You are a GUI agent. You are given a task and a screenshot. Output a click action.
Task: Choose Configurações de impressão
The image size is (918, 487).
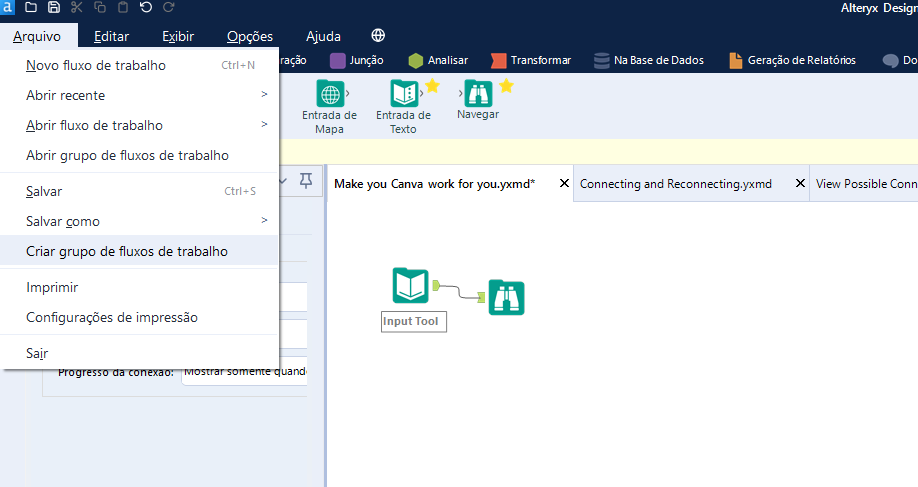tap(139, 317)
